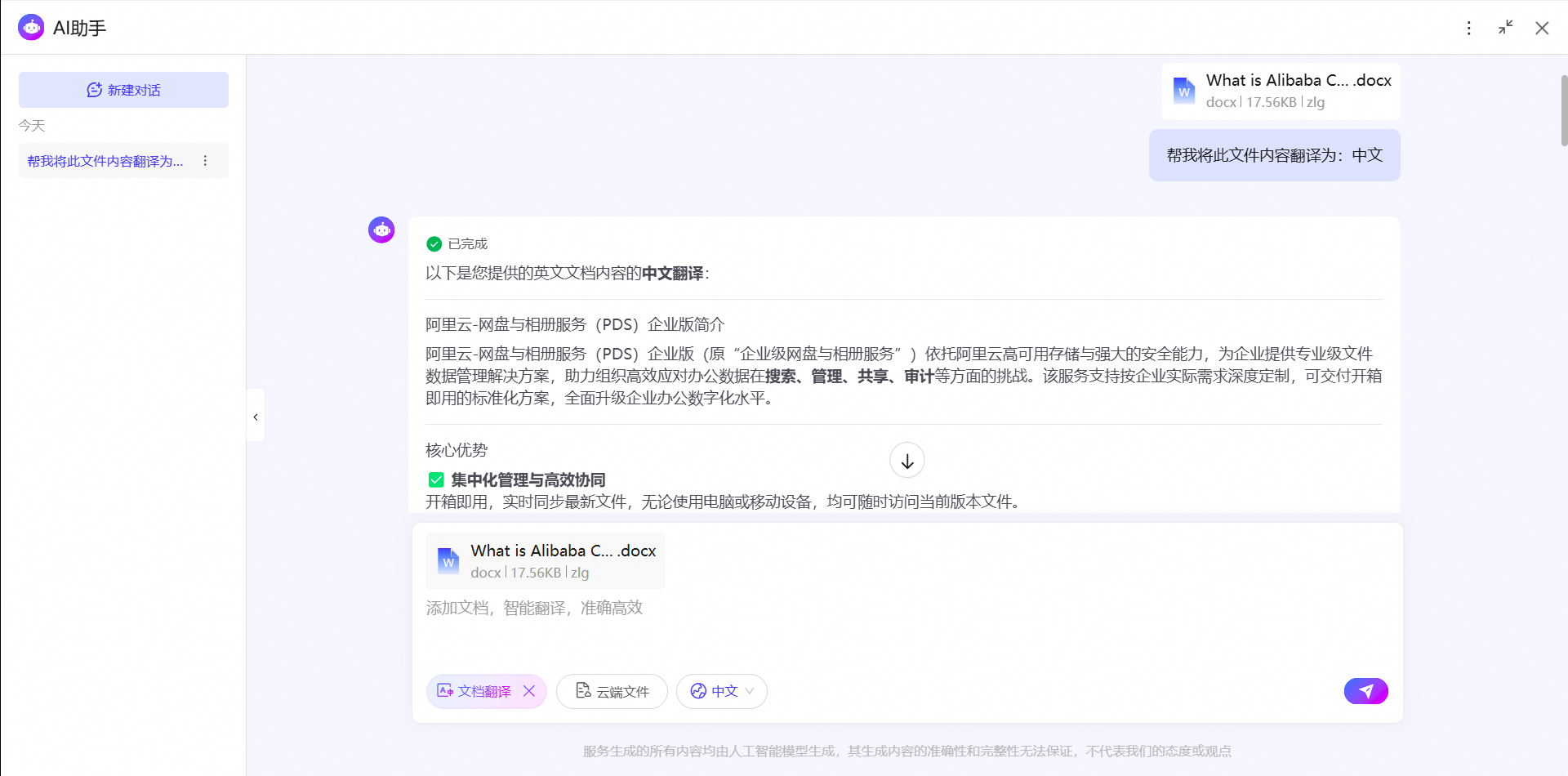Image resolution: width=1568 pixels, height=776 pixels.
Task: Open the header three-dot more menu
Action: click(1469, 28)
